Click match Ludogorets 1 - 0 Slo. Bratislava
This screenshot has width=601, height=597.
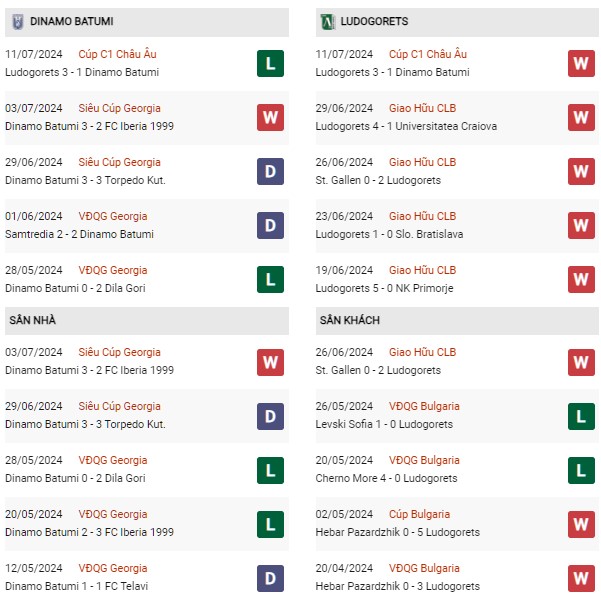pyautogui.click(x=389, y=234)
